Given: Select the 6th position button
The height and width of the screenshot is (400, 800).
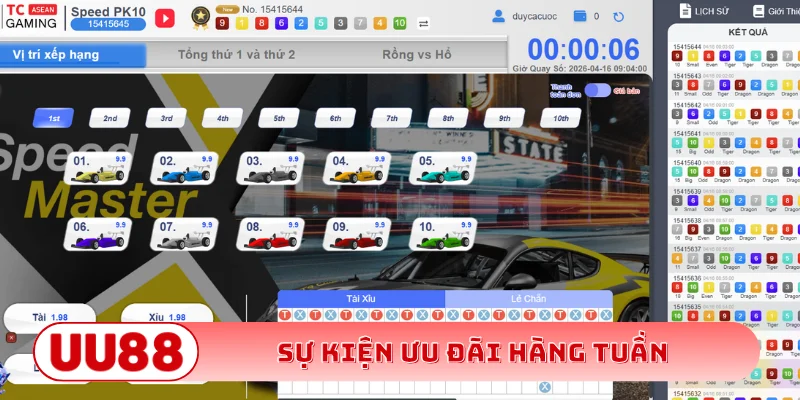Looking at the screenshot, I should tap(335, 118).
